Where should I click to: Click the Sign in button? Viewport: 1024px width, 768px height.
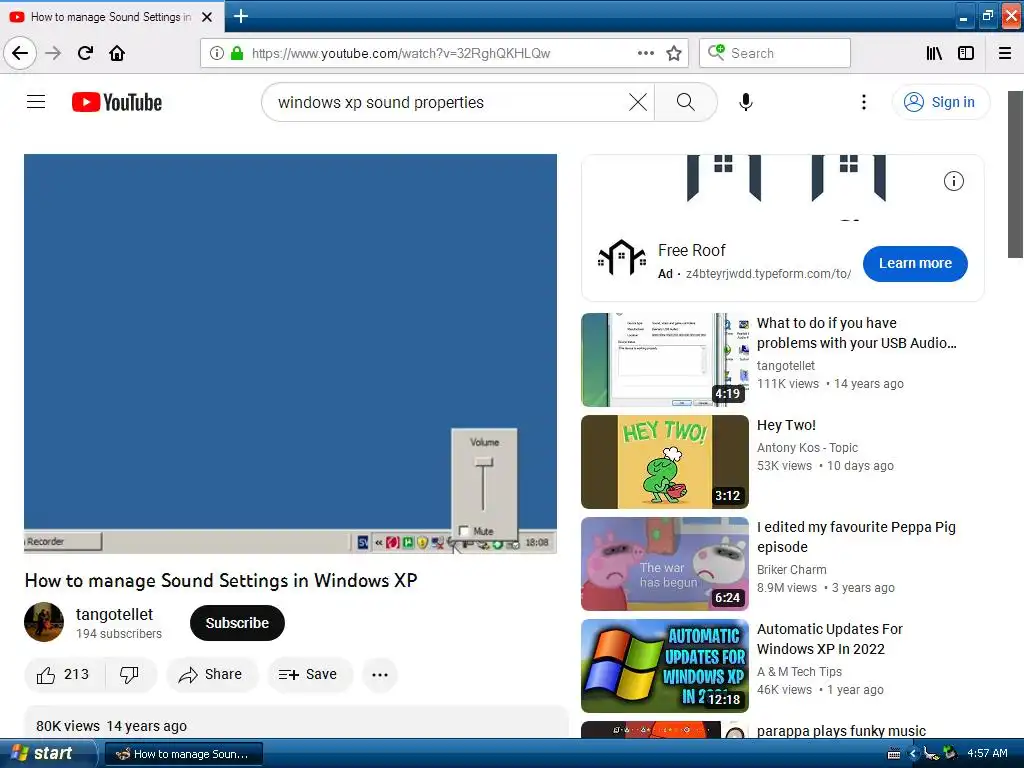[x=940, y=102]
